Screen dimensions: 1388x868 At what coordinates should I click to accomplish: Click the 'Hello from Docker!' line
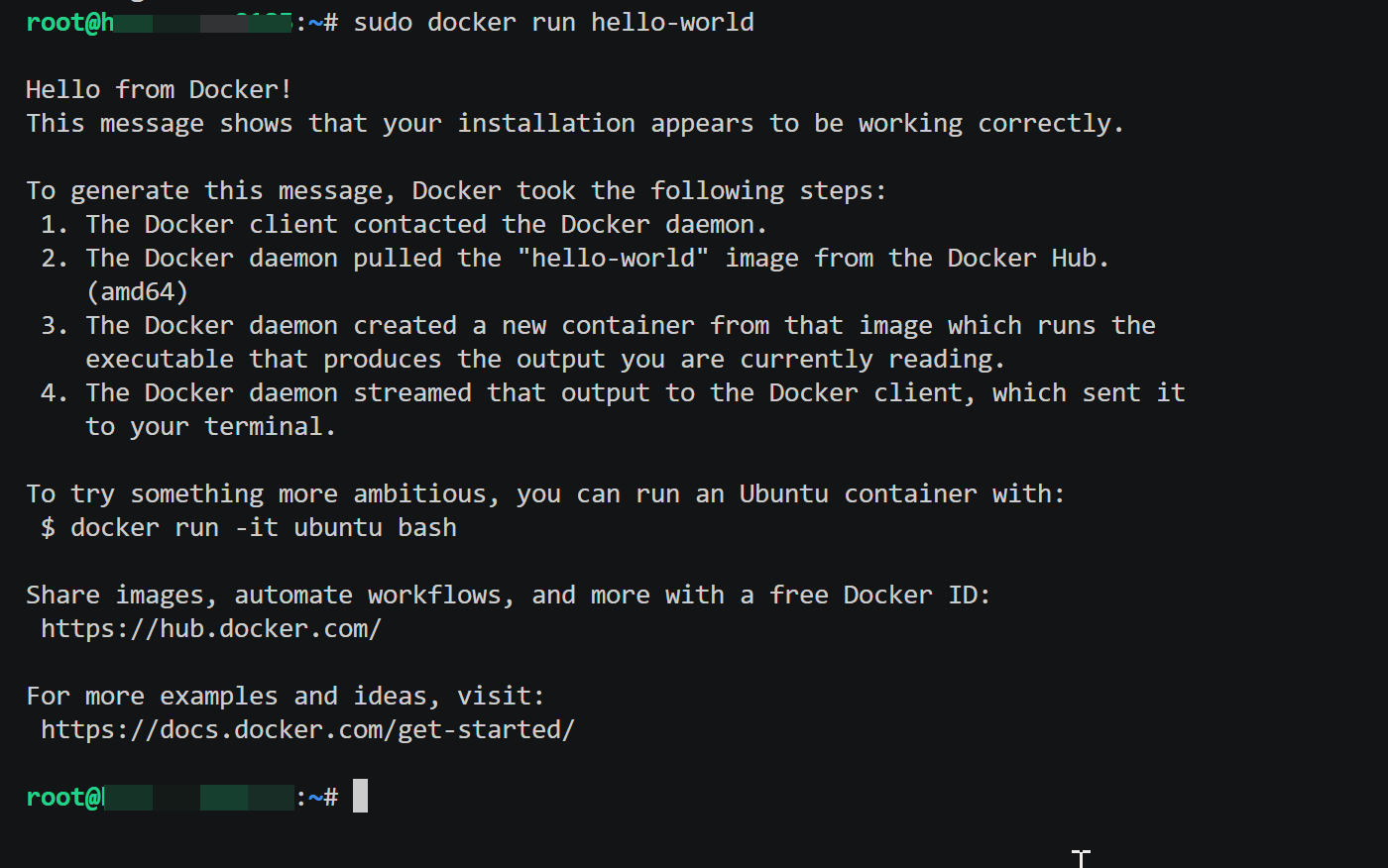point(159,90)
